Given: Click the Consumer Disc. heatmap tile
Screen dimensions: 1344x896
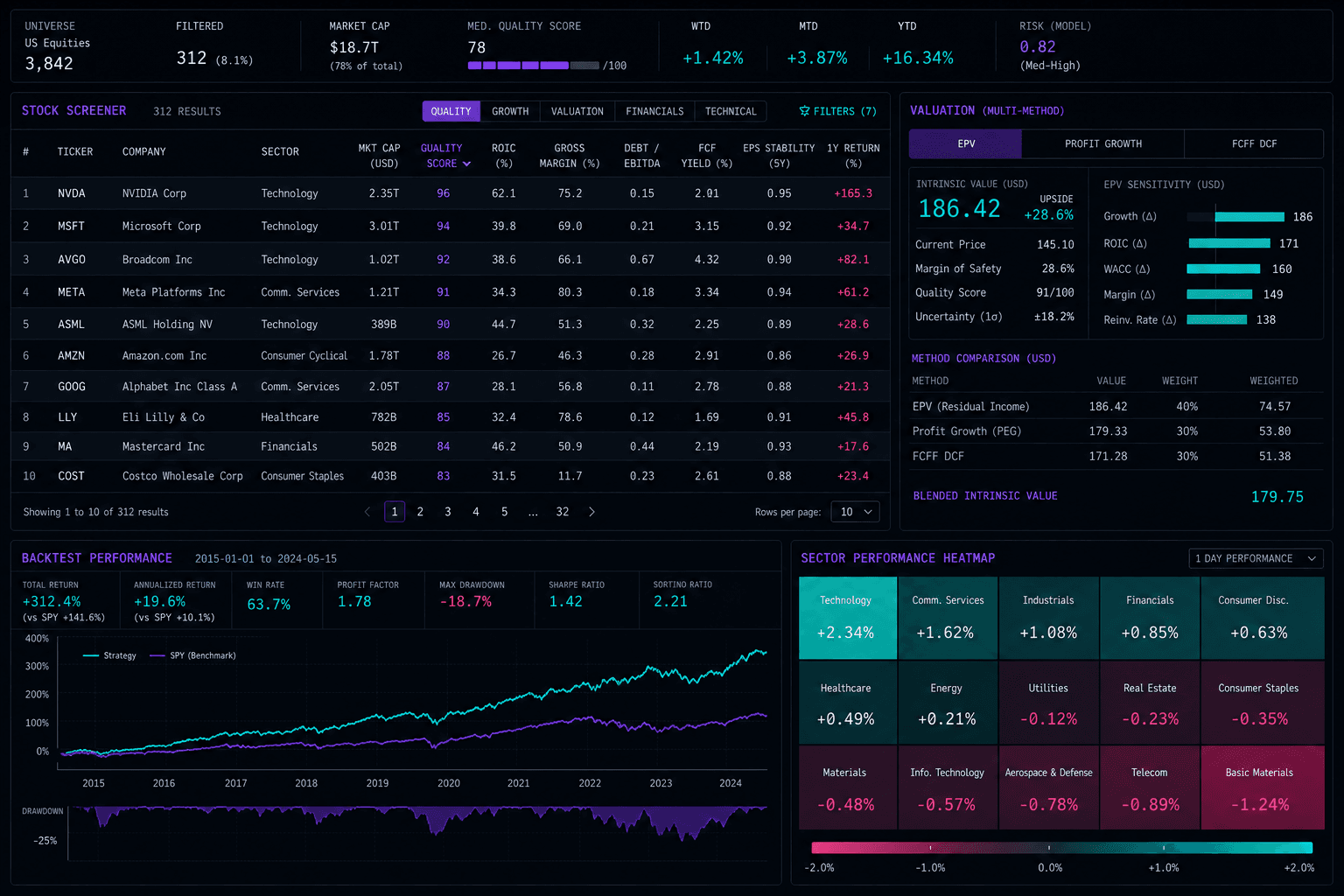Looking at the screenshot, I should coord(1263,618).
